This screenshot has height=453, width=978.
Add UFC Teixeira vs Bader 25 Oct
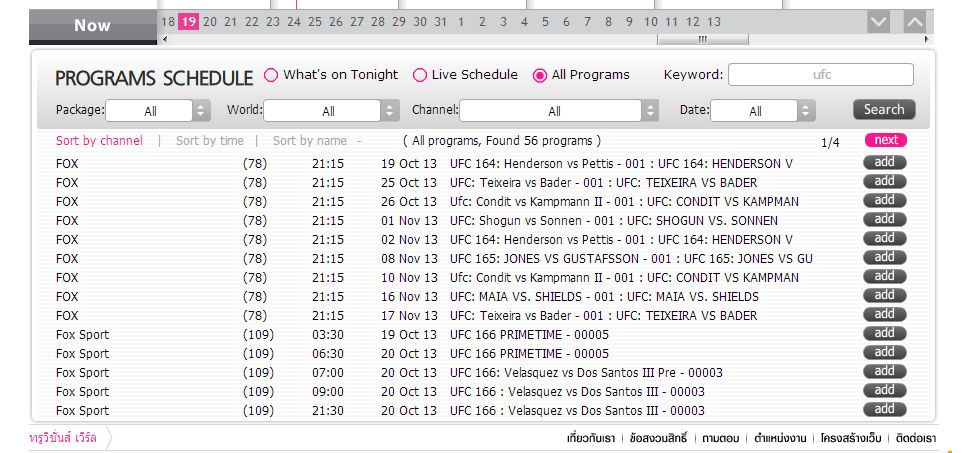(x=884, y=181)
